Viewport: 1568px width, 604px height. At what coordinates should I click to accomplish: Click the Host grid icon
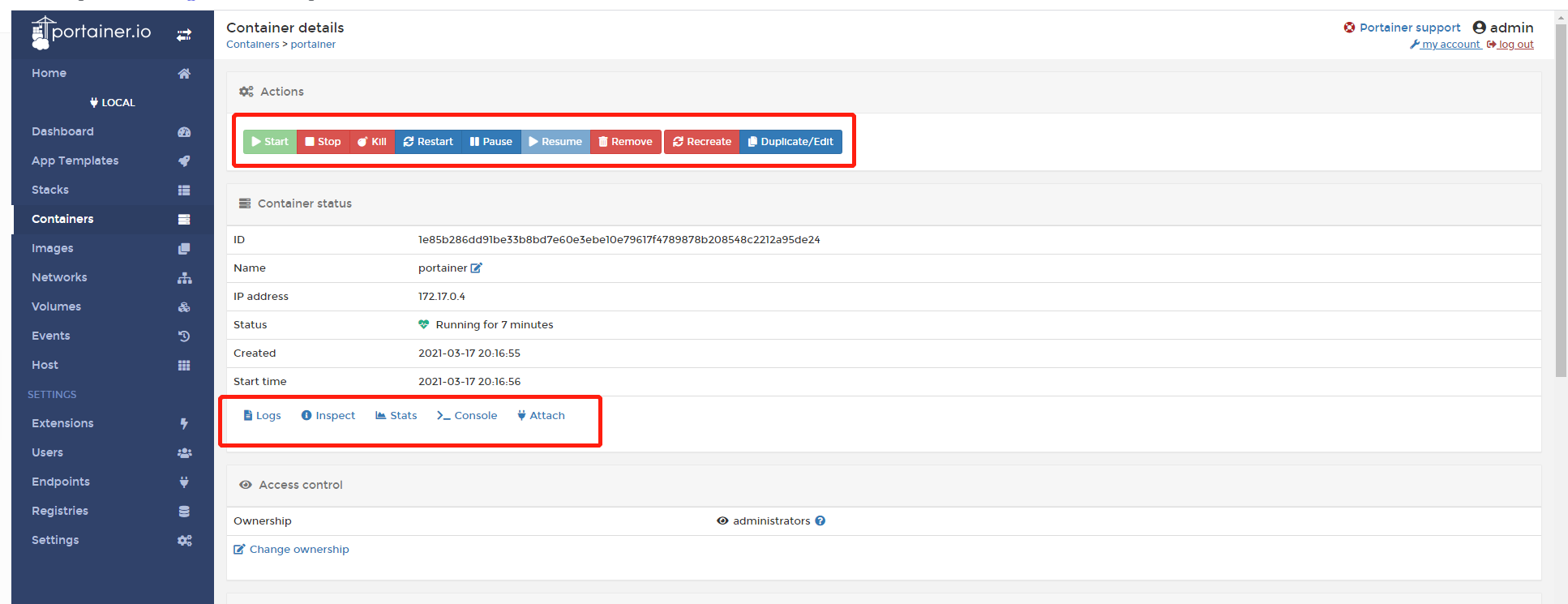184,365
